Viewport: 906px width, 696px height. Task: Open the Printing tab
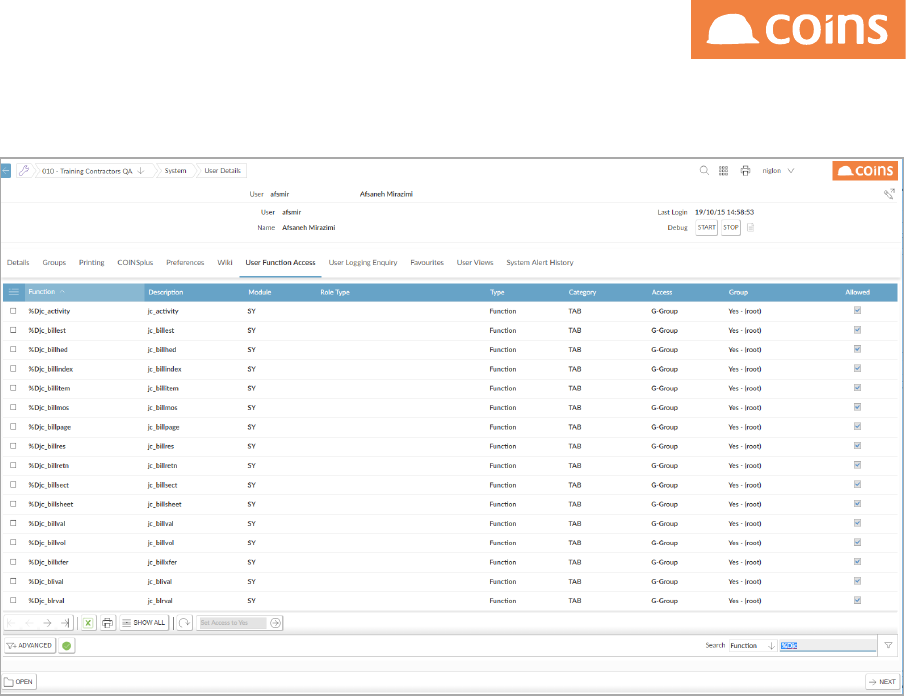[91, 262]
